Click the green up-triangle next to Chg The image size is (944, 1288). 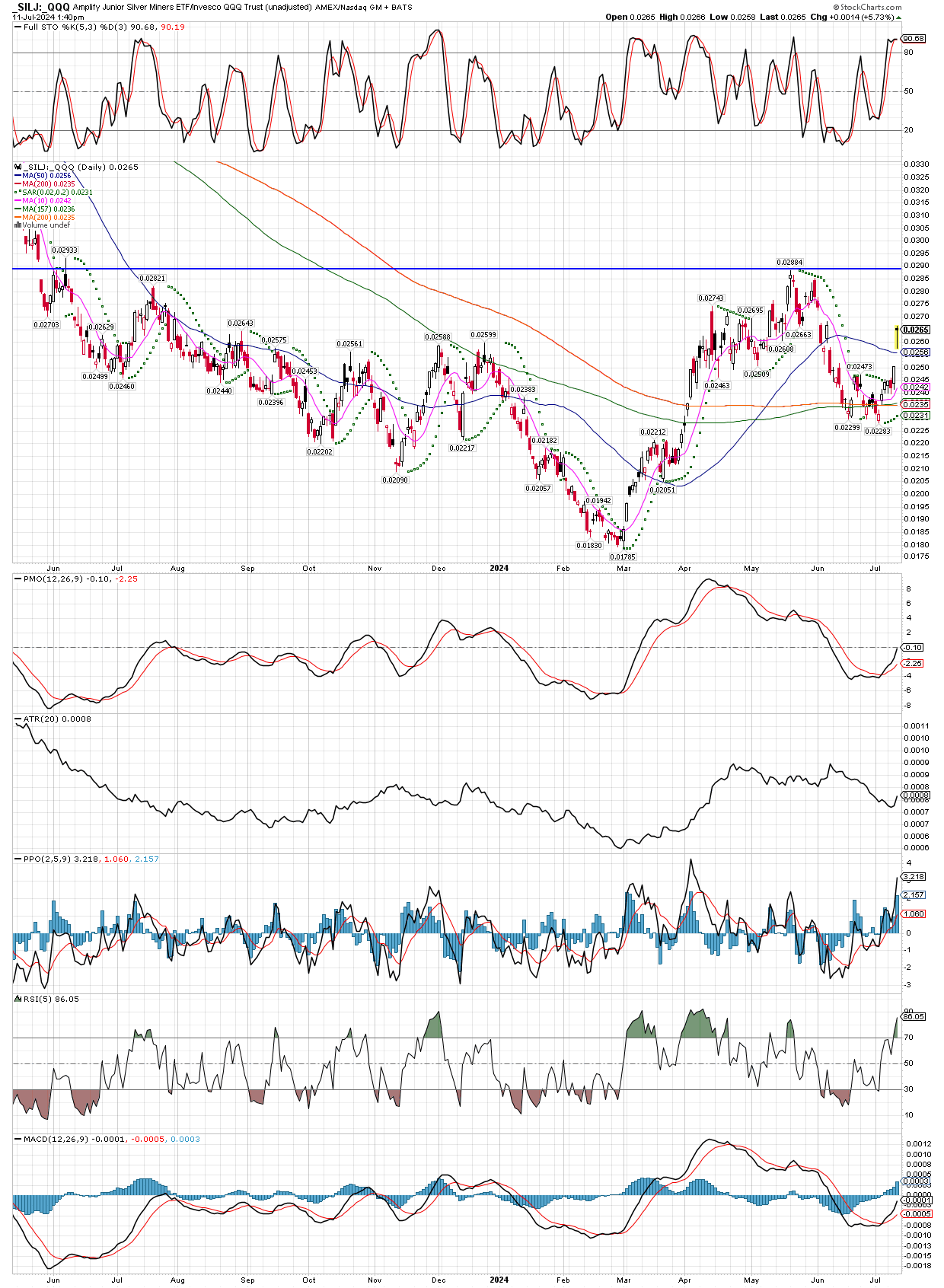(899, 17)
